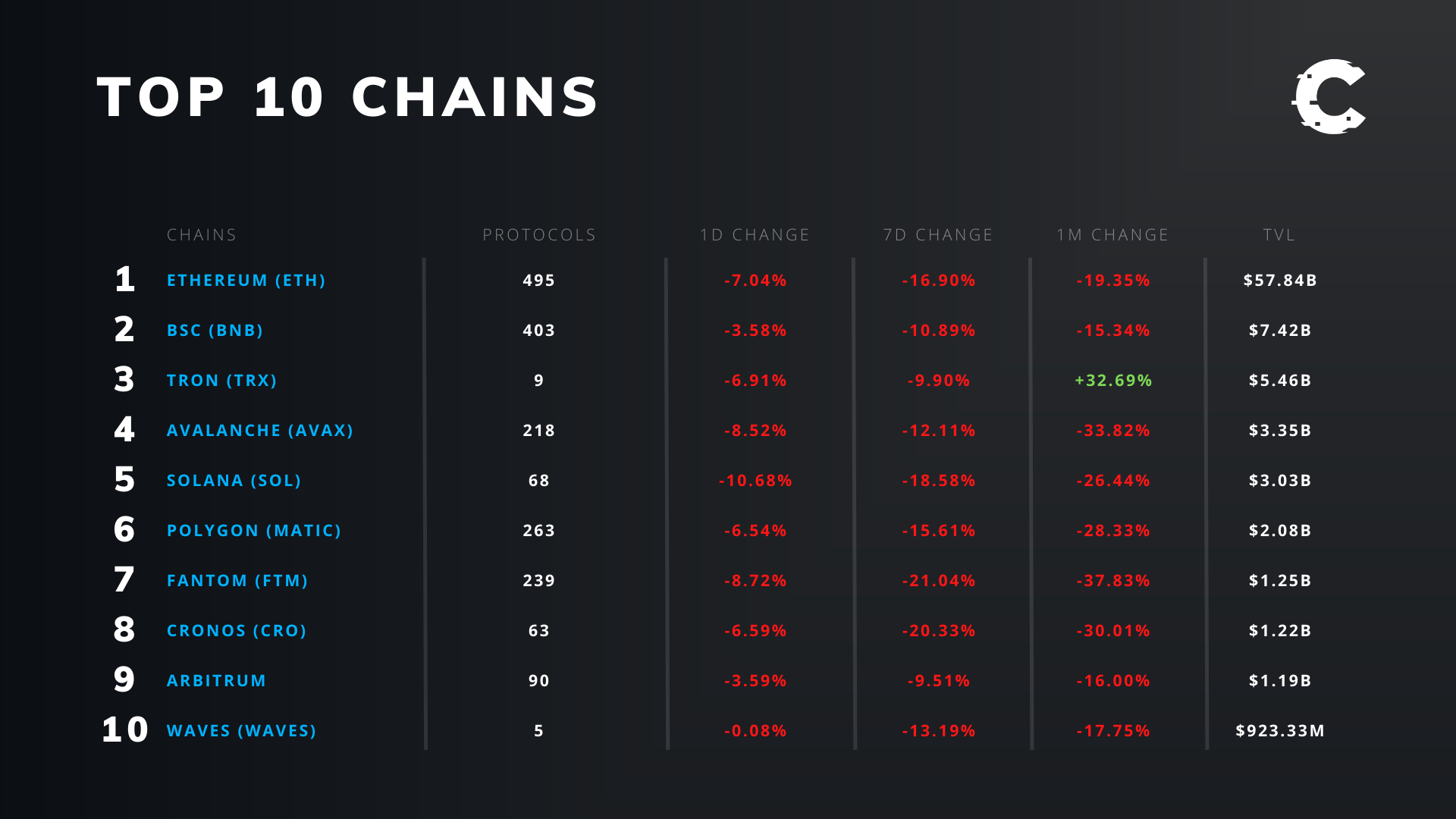Select the Polygon (MATIC) chain link
The image size is (1456, 819).
pyautogui.click(x=253, y=531)
